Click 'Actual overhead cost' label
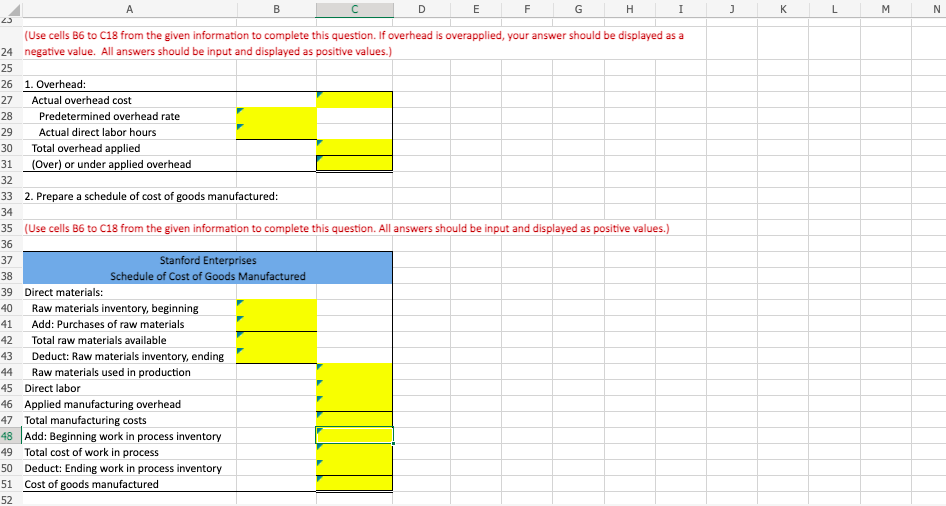 [81, 100]
